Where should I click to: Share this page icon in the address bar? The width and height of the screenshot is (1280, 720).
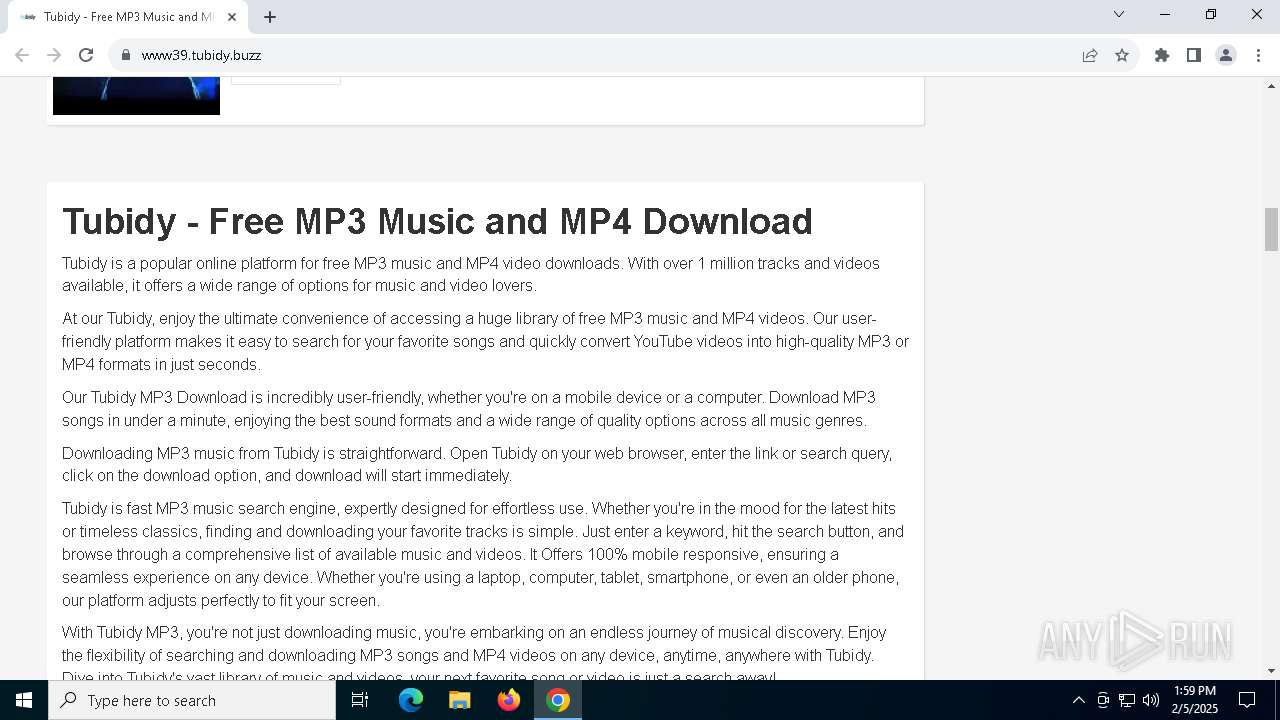(1090, 55)
